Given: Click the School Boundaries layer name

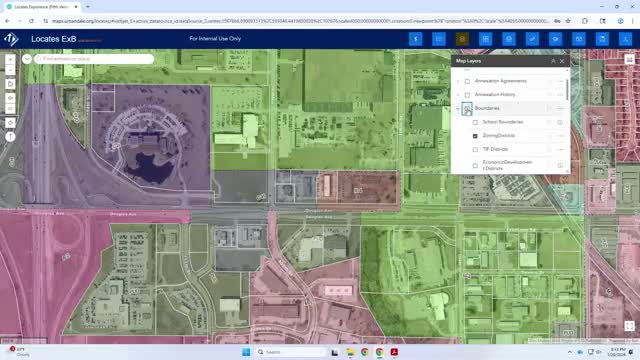Looking at the screenshot, I should click(x=503, y=122).
